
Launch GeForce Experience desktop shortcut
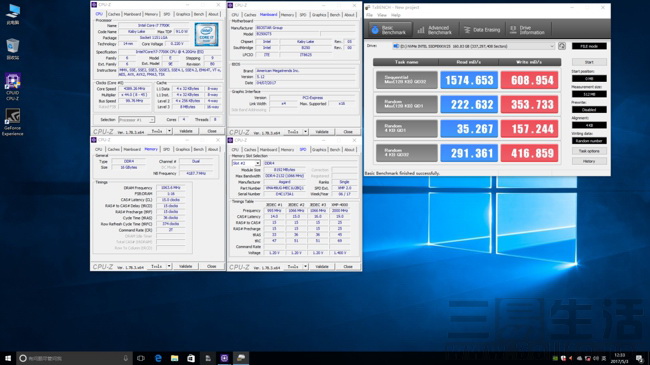click(13, 122)
